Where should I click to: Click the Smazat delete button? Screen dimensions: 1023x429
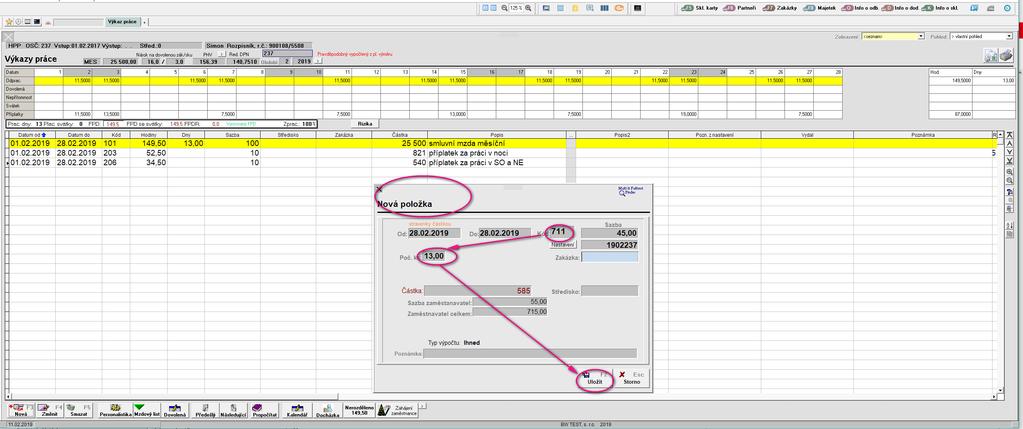coord(80,410)
